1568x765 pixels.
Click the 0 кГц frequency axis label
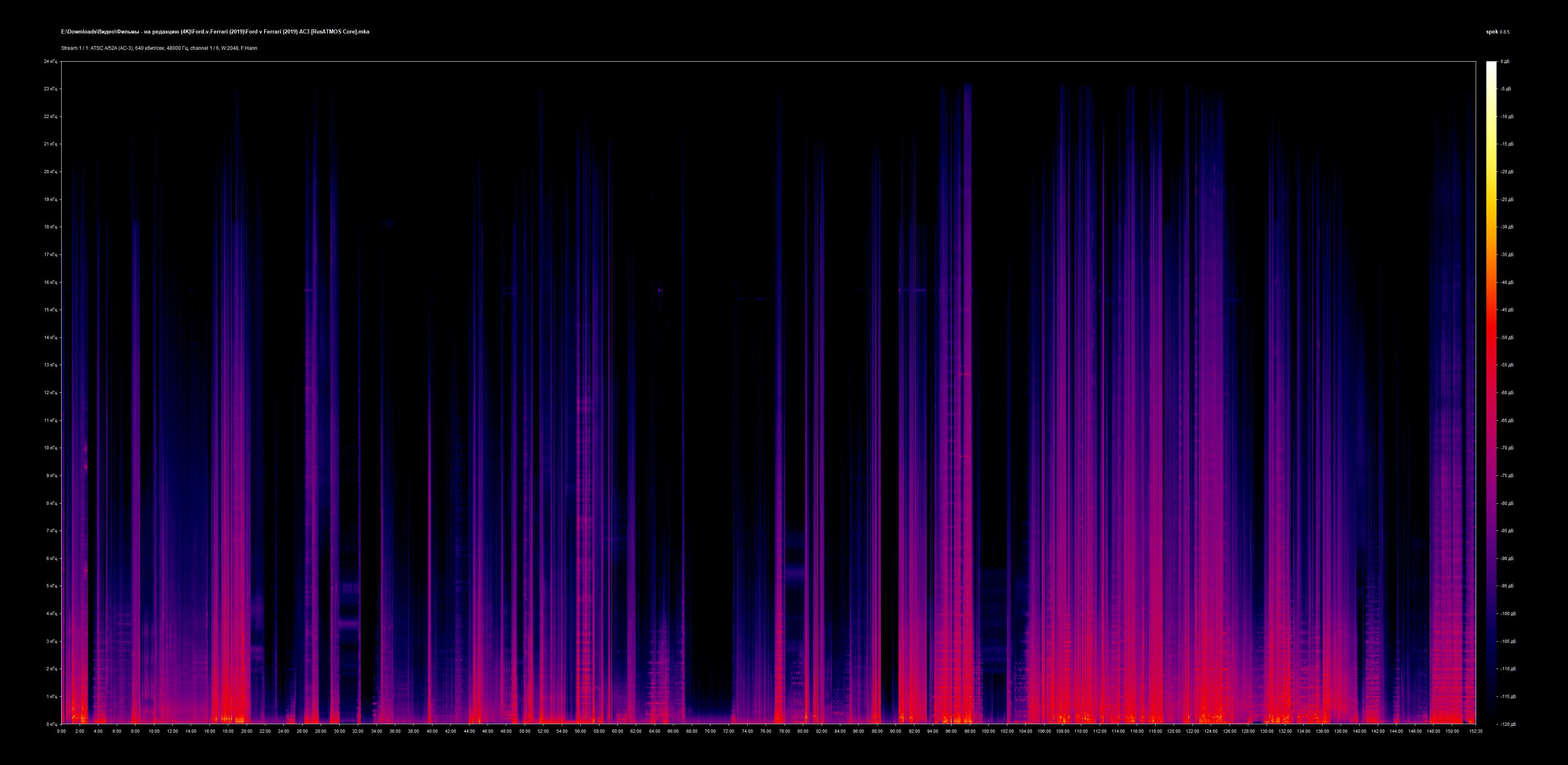pos(52,724)
